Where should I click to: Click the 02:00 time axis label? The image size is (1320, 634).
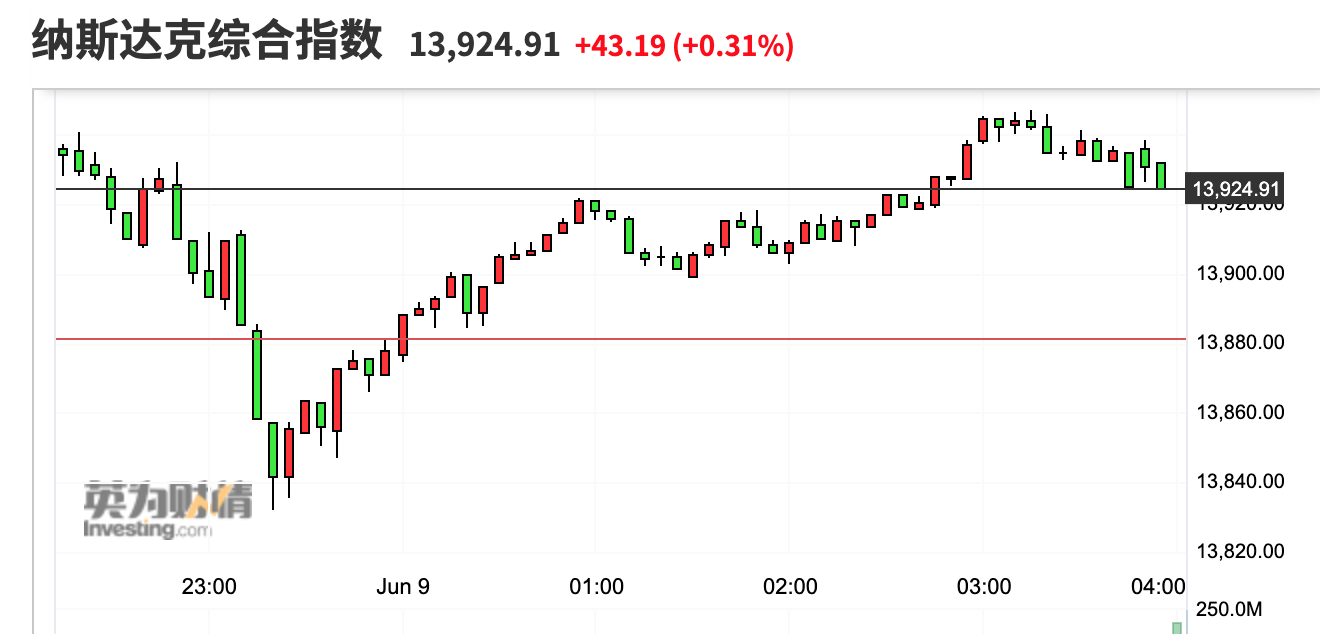click(x=790, y=586)
